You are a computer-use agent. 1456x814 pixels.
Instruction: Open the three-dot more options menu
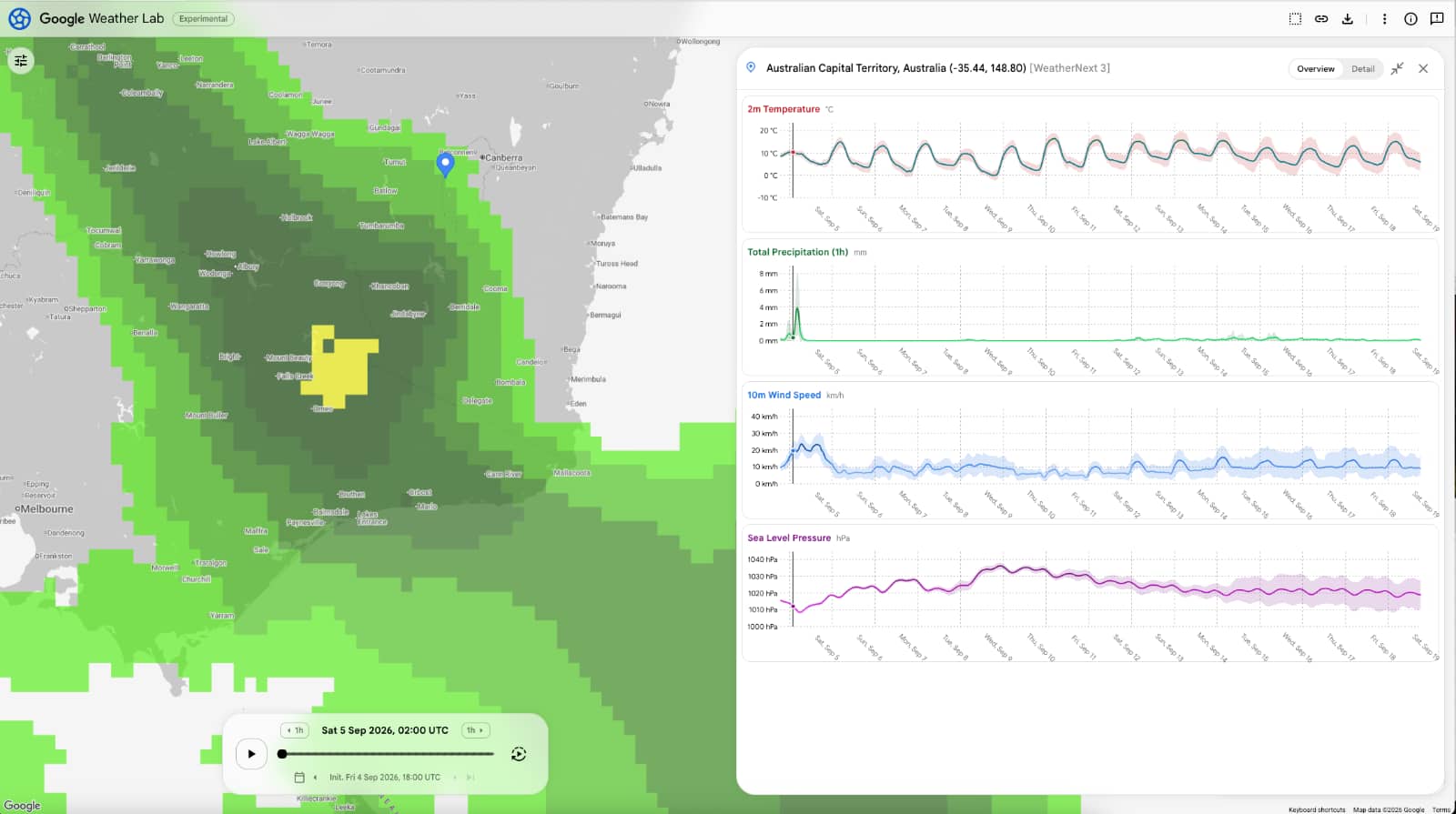1384,18
